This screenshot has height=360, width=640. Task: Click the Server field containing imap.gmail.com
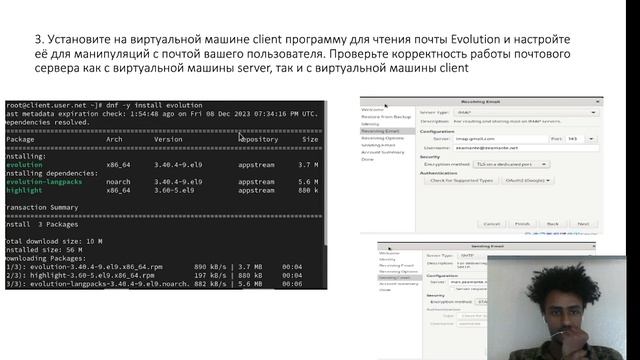tap(500, 139)
